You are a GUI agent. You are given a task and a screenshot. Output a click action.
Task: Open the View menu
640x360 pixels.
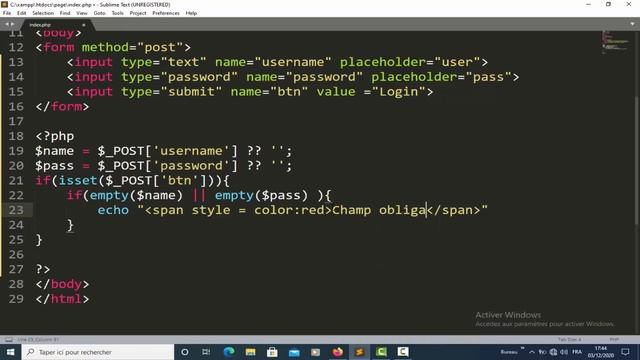tap(82, 13)
